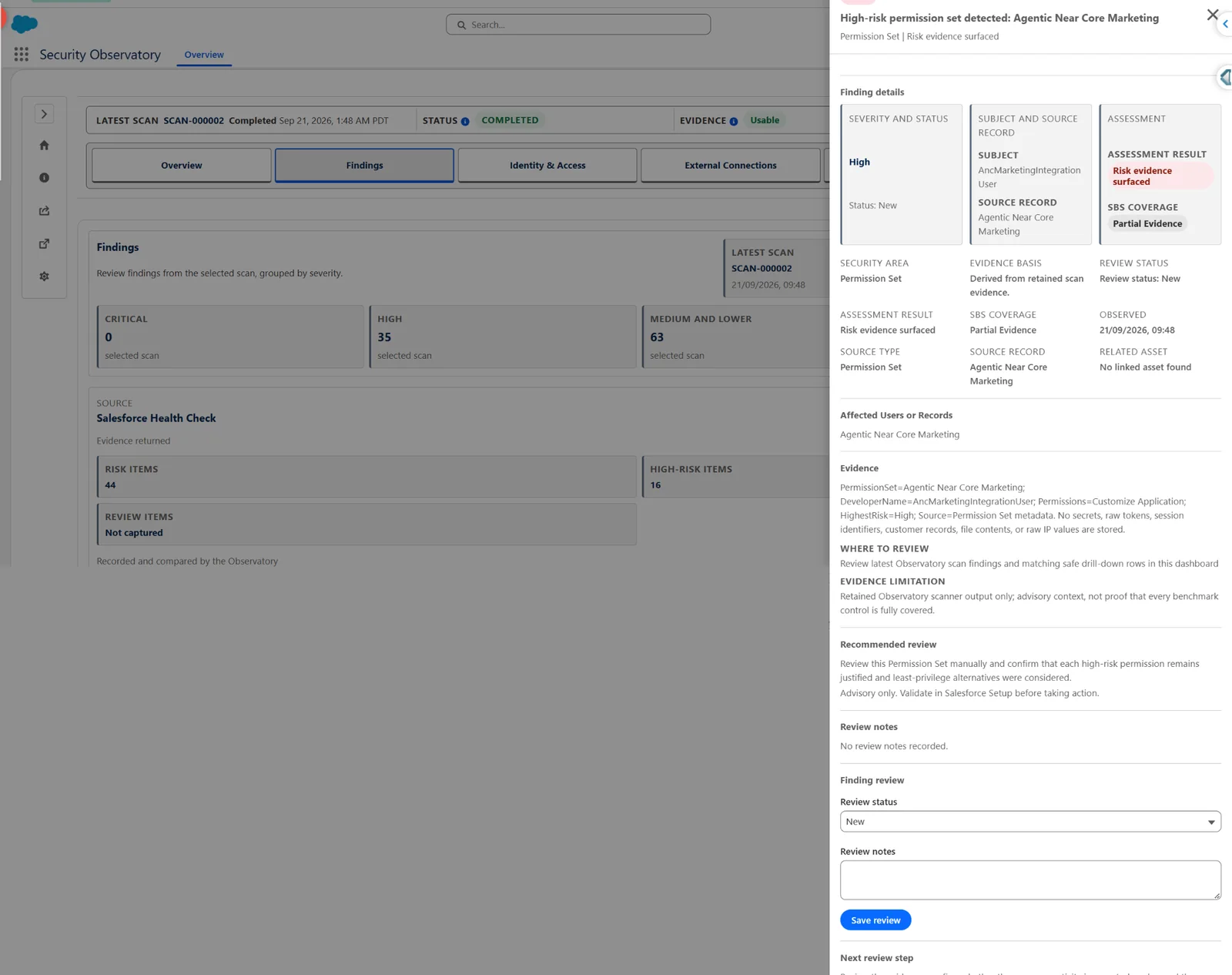Open the App Launcher dots grid
The height and width of the screenshot is (975, 1232).
(22, 55)
